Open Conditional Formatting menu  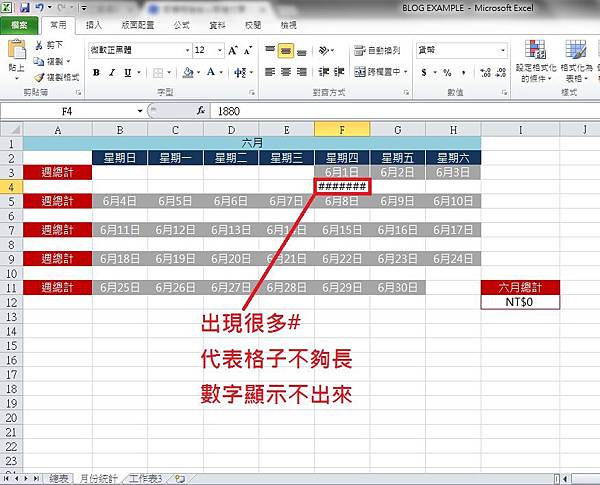[536, 61]
